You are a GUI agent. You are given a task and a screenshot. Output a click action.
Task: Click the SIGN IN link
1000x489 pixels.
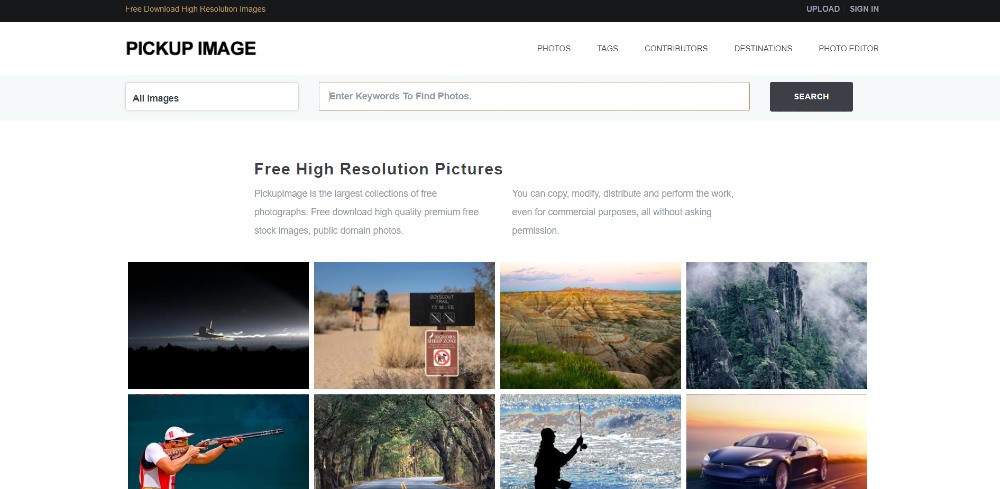click(x=864, y=9)
